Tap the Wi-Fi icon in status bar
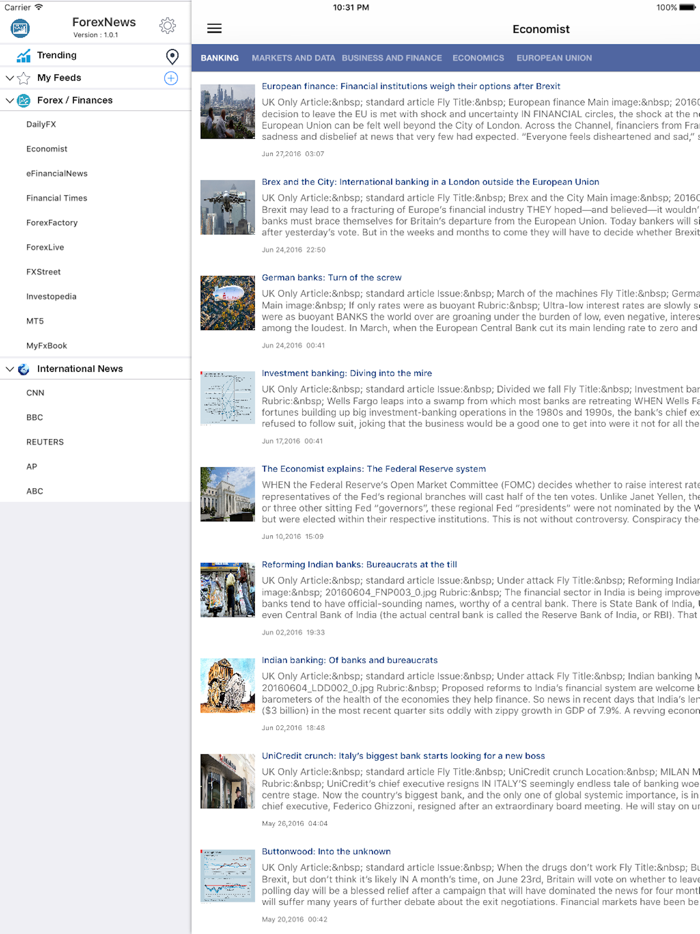 tap(39, 7)
